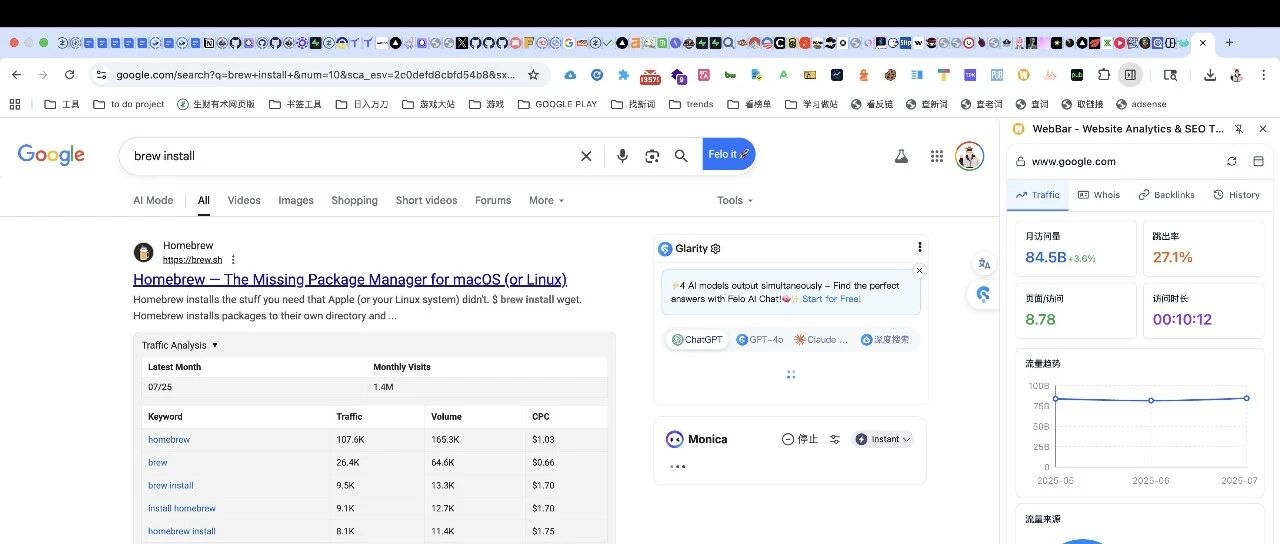Screen dimensions: 1280x544
Task: Open Google Lens image search
Action: tap(652, 156)
